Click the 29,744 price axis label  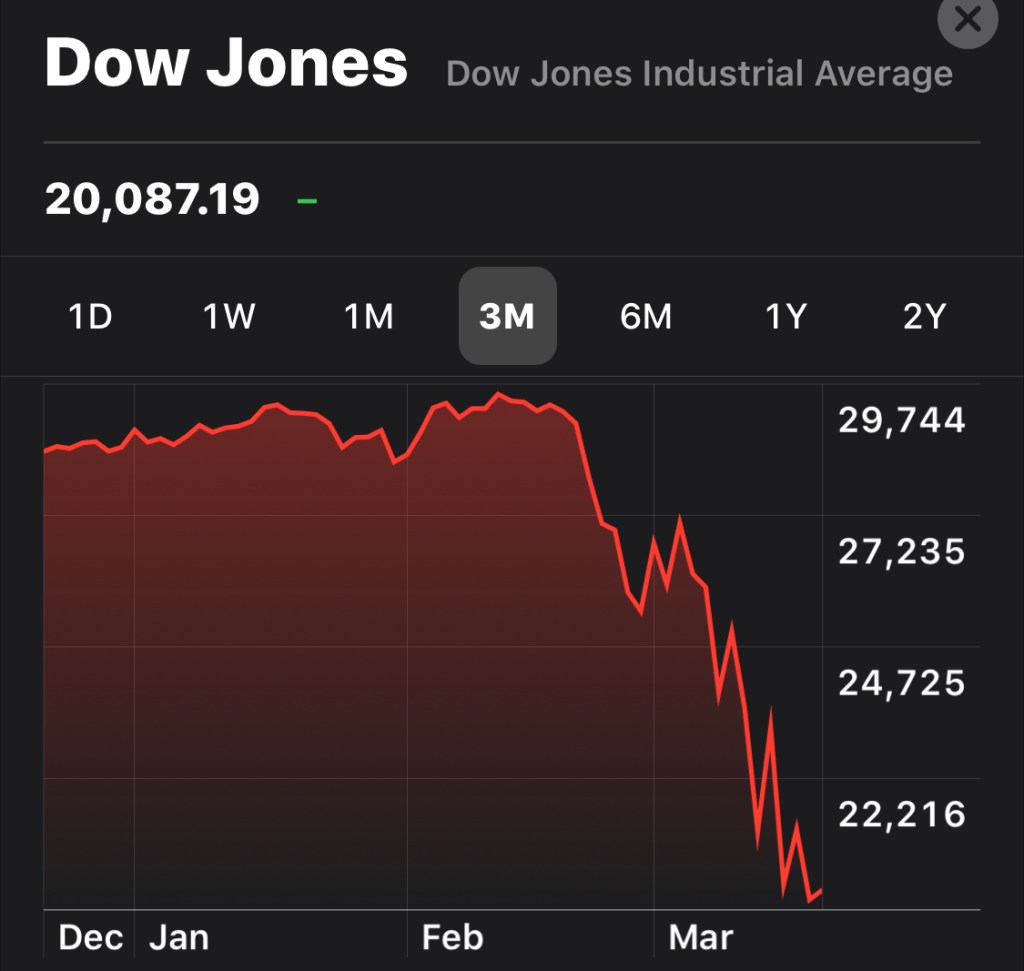tap(901, 420)
